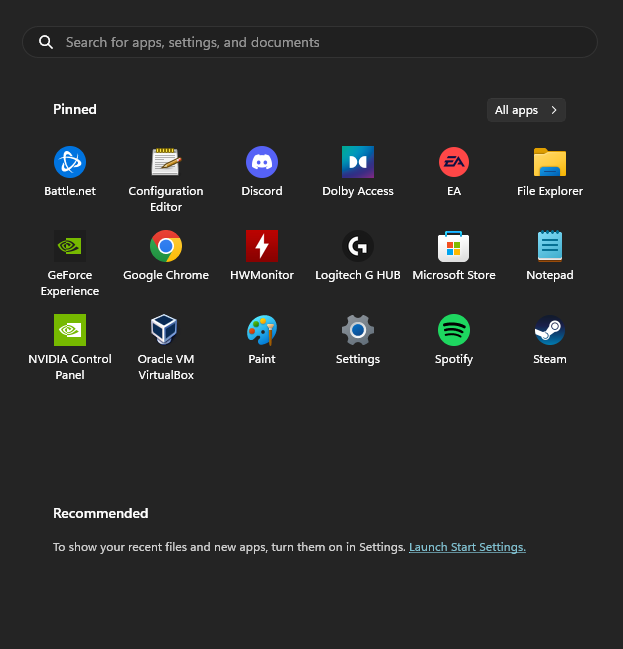Click the magnifying glass search icon
The width and height of the screenshot is (623, 649).
point(46,42)
